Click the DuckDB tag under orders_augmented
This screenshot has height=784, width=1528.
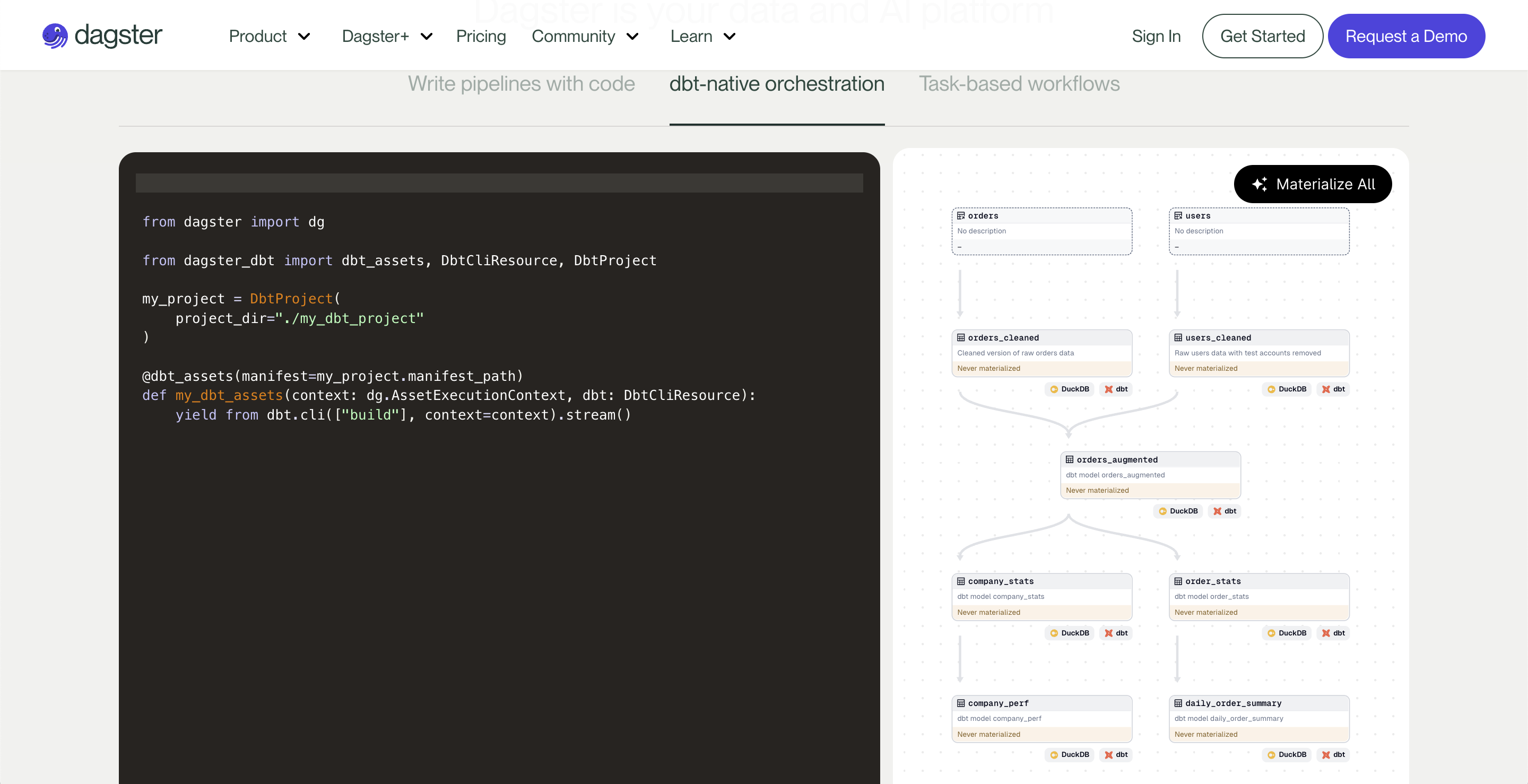1178,511
